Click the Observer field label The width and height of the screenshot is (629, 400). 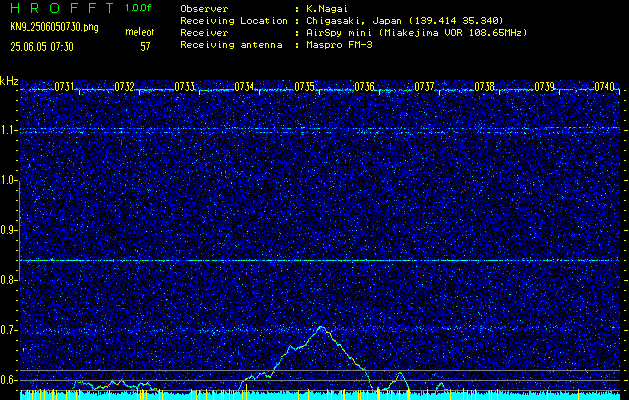204,9
